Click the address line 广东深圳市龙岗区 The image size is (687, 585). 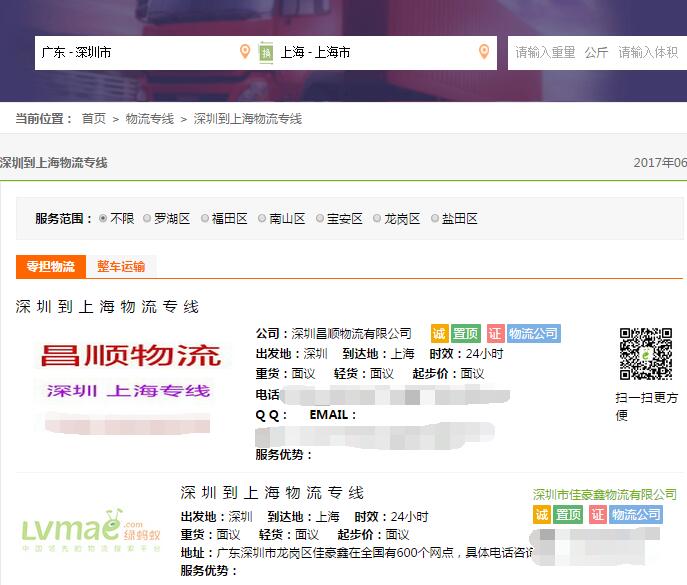tap(356, 553)
